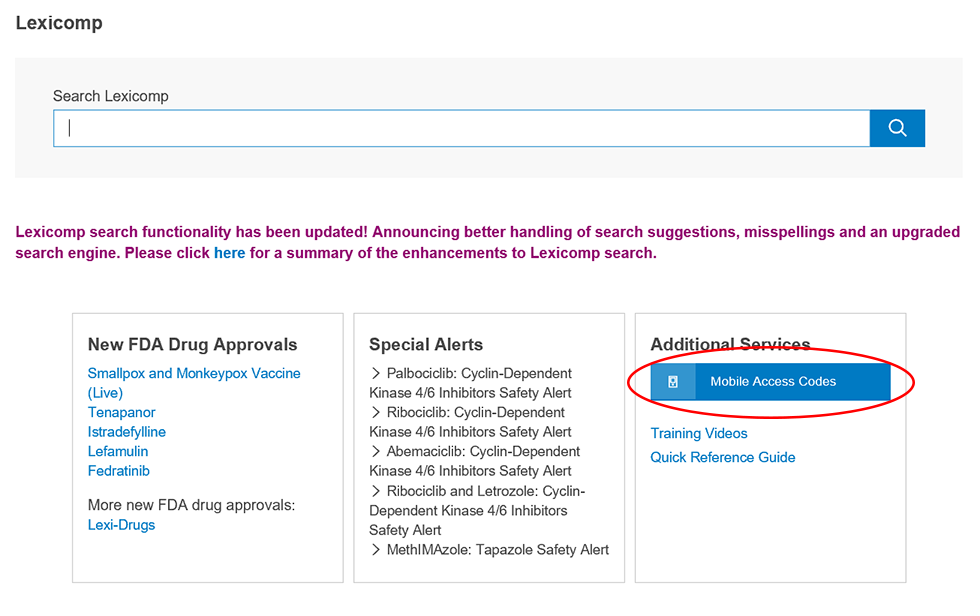The width and height of the screenshot is (980, 616).
Task: Click the mobile device icon on access codes
Action: pyautogui.click(x=673, y=382)
